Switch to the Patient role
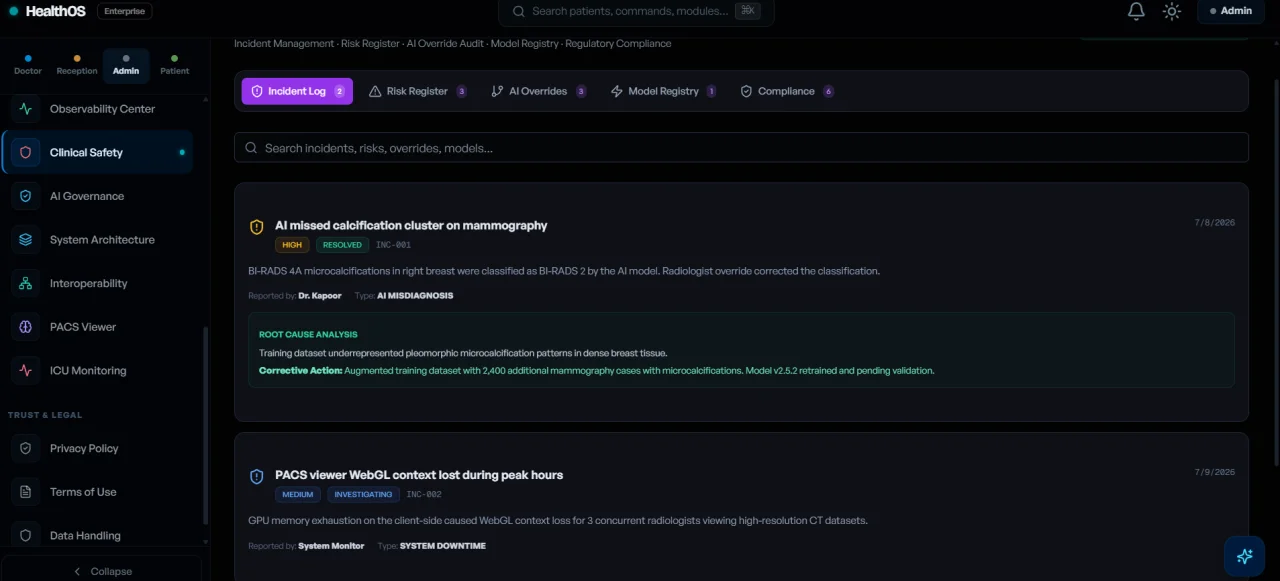 pyautogui.click(x=175, y=66)
